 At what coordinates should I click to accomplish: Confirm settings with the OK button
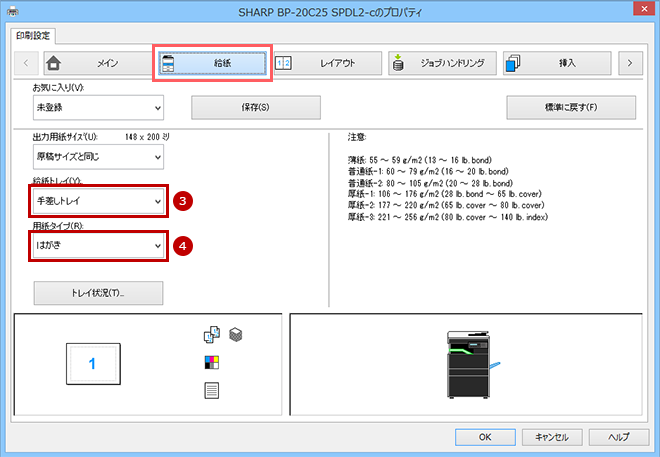tap(485, 437)
